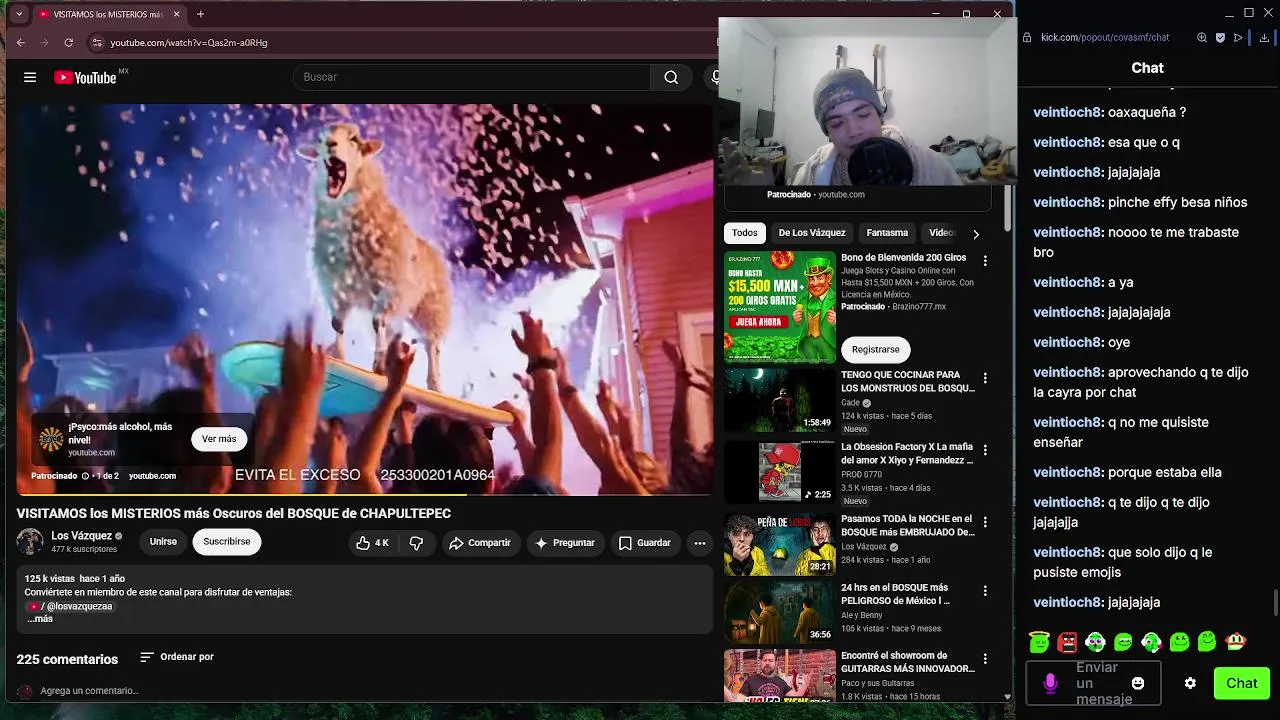Open the YouTube hamburger guide menu

(30, 77)
